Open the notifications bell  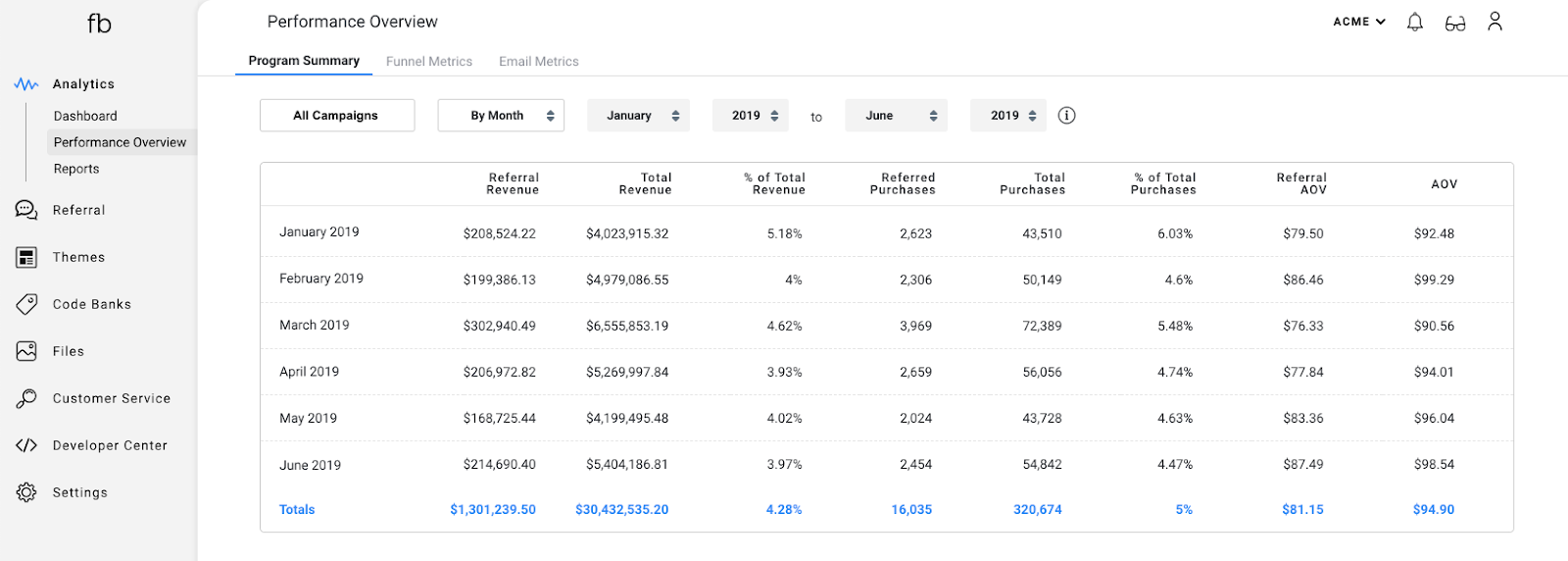tap(1415, 22)
